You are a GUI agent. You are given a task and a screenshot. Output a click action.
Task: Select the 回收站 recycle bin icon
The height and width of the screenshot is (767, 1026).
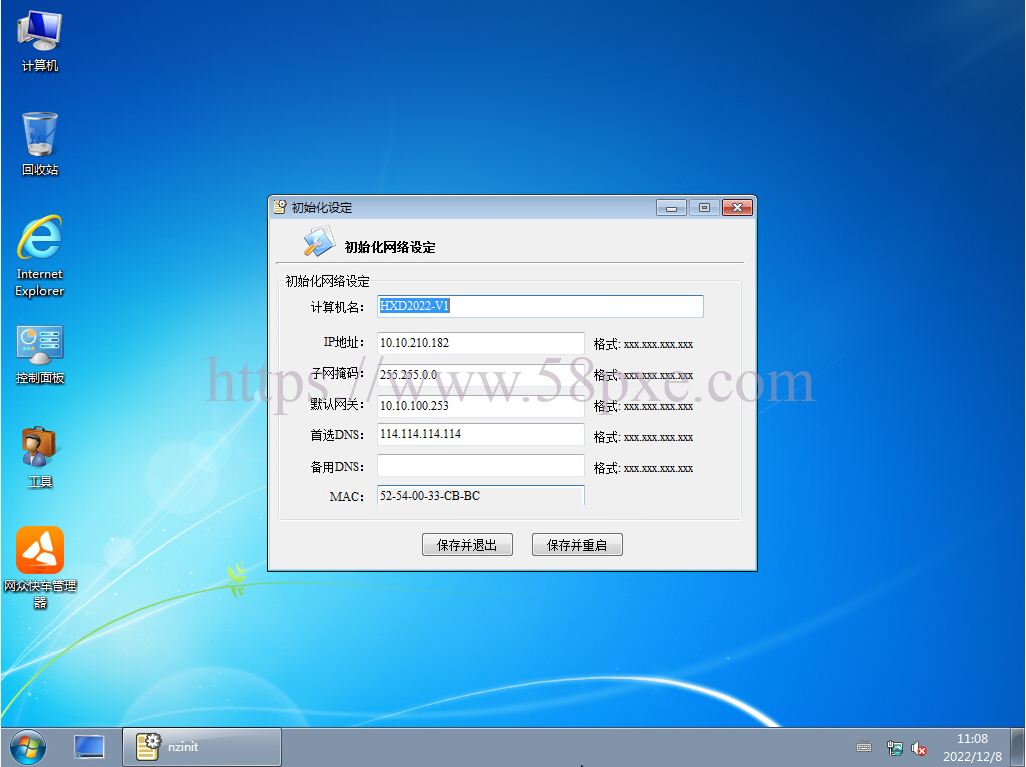pos(39,144)
